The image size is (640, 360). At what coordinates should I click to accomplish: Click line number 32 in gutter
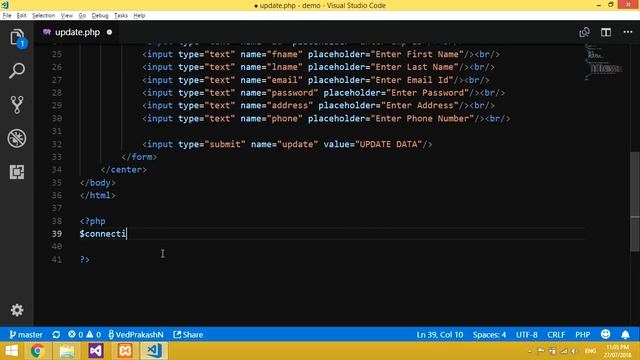coord(57,144)
